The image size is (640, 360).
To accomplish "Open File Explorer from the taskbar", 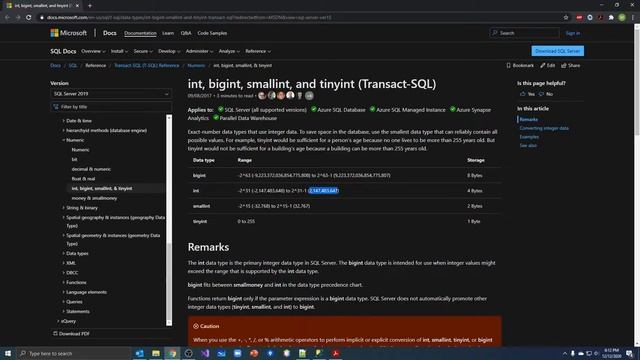I will point(156,353).
